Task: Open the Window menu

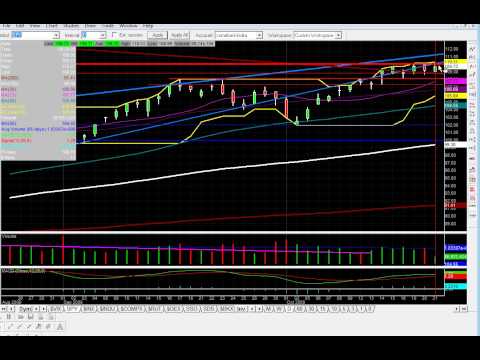Action: click(128, 26)
